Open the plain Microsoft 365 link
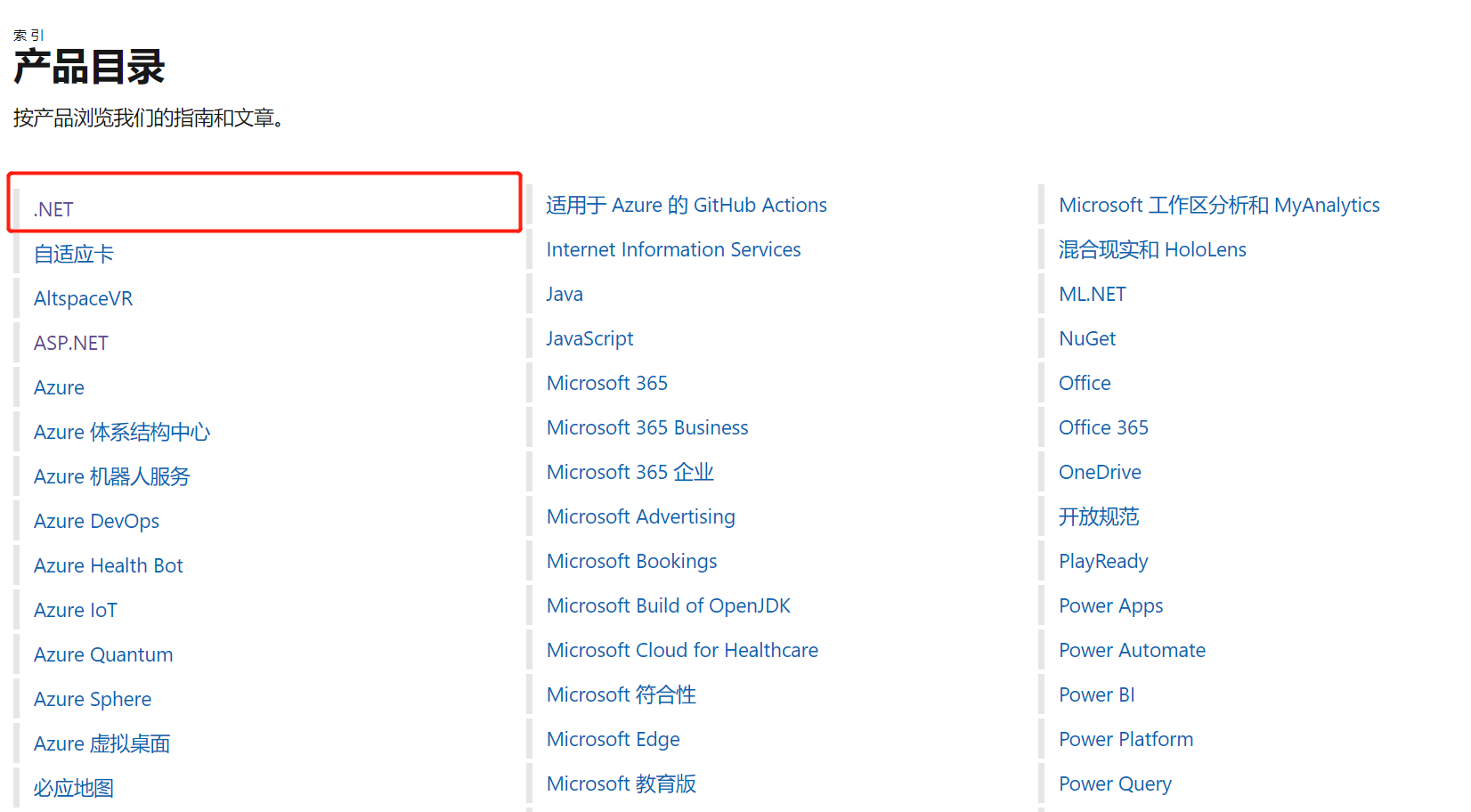Viewport: 1471px width, 812px height. (x=607, y=383)
